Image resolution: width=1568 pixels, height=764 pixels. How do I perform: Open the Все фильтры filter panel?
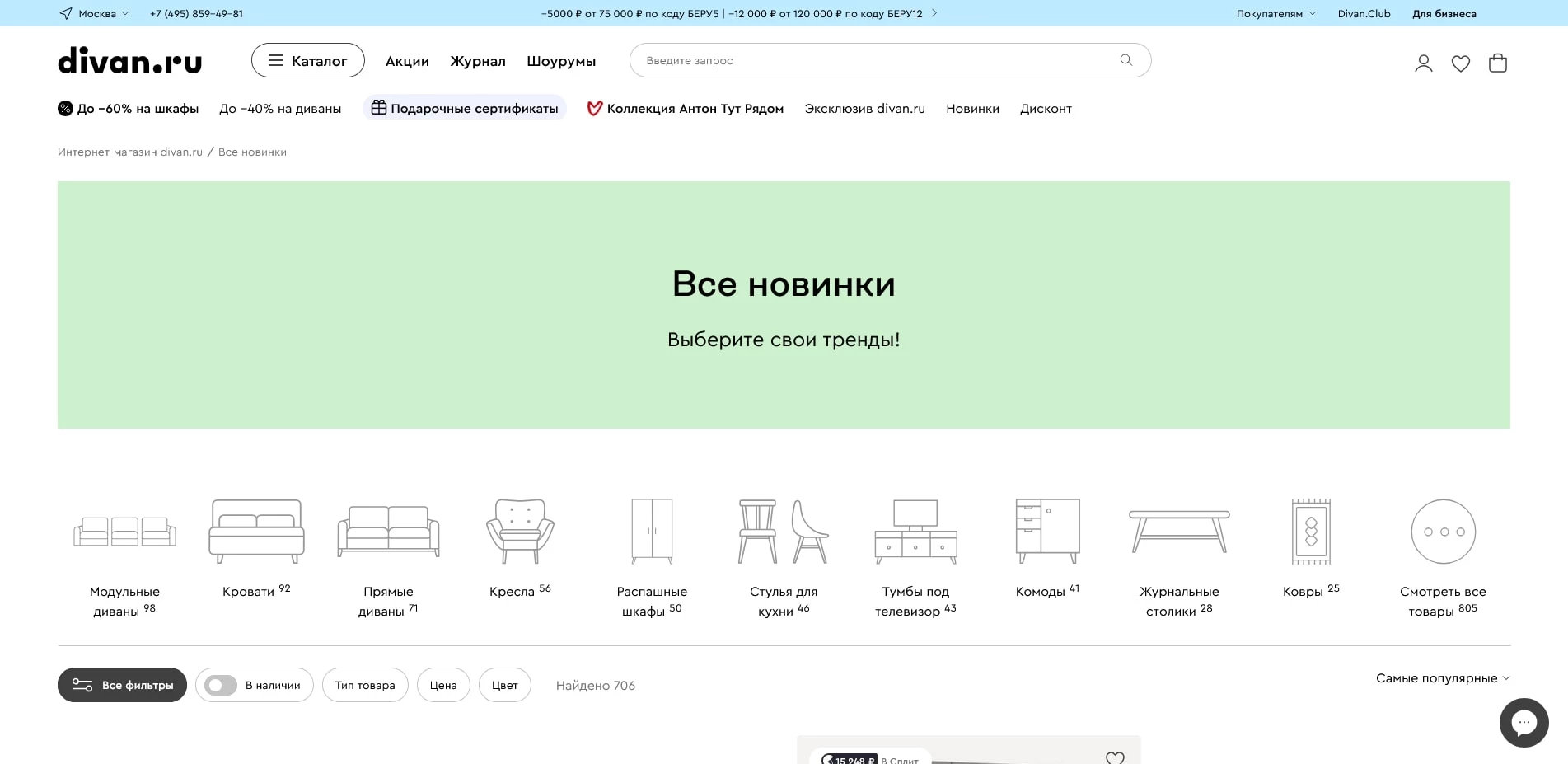click(x=122, y=685)
